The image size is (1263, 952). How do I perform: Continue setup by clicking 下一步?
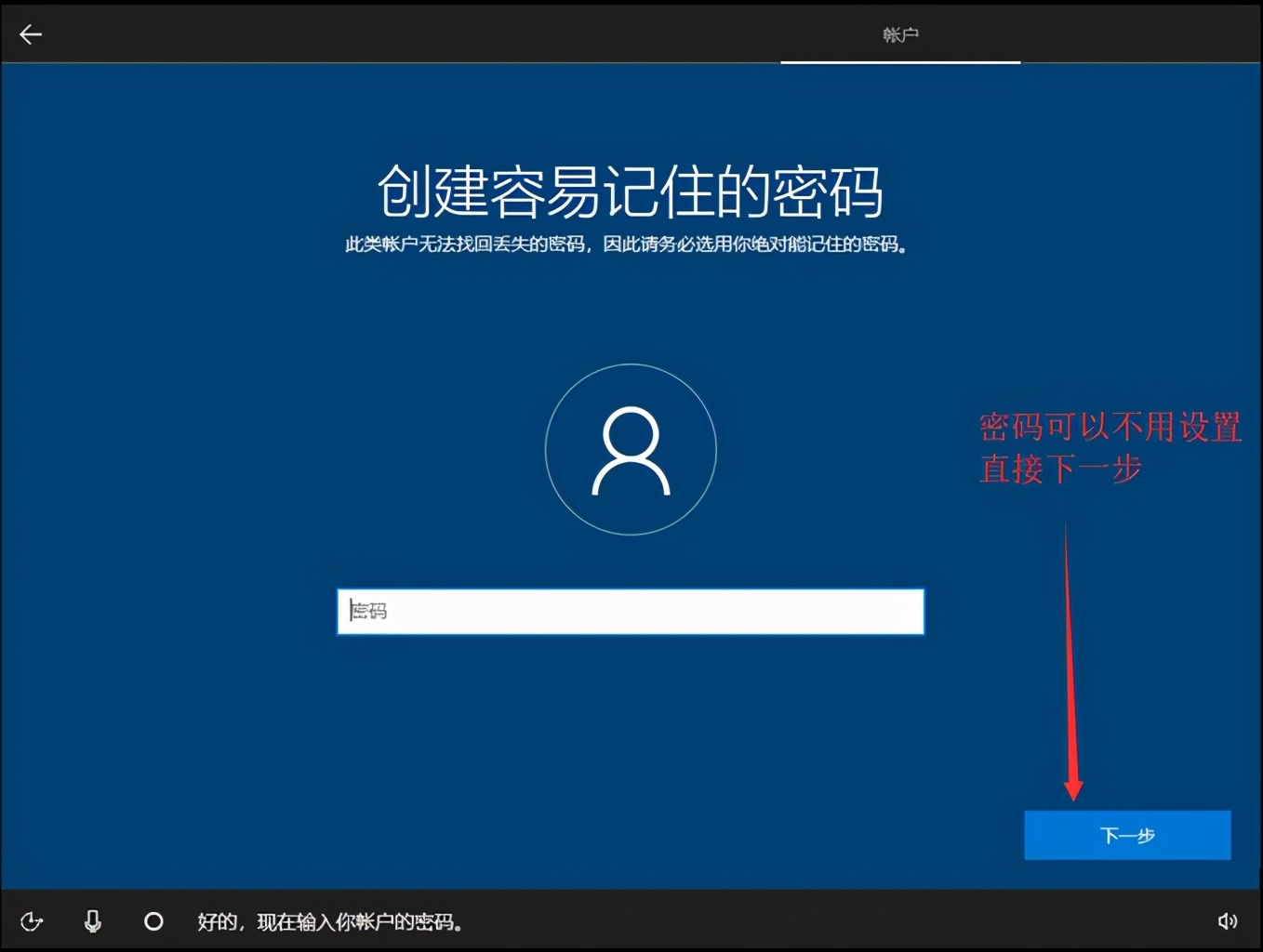(1126, 835)
